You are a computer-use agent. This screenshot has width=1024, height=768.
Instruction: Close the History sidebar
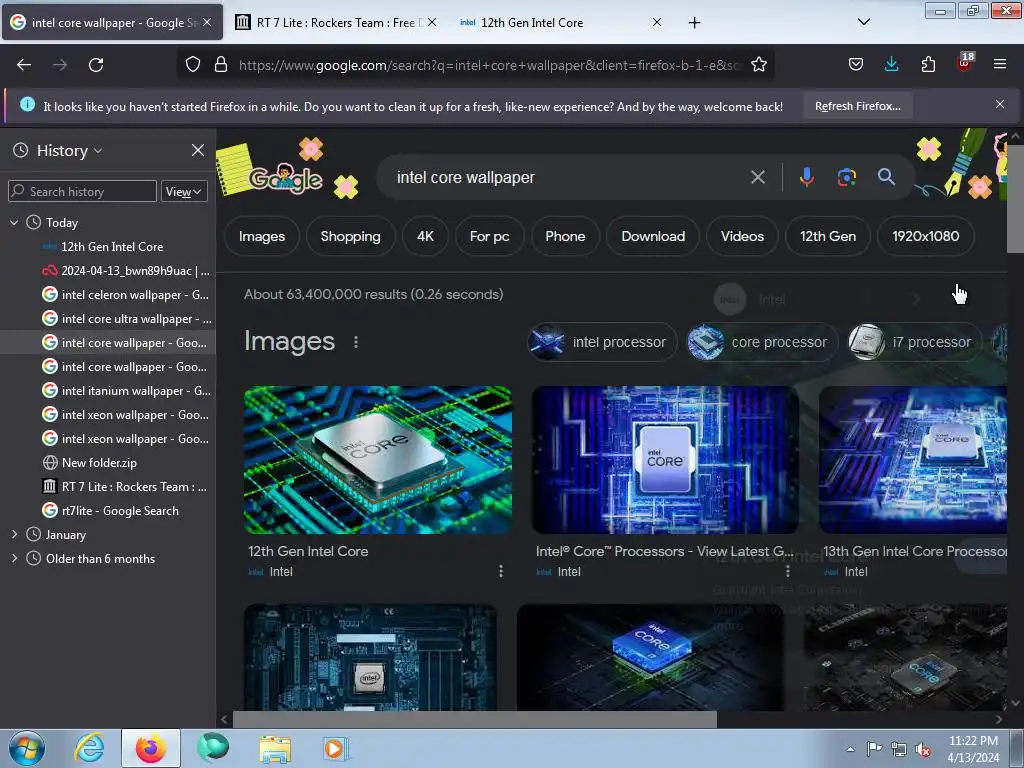coord(198,150)
